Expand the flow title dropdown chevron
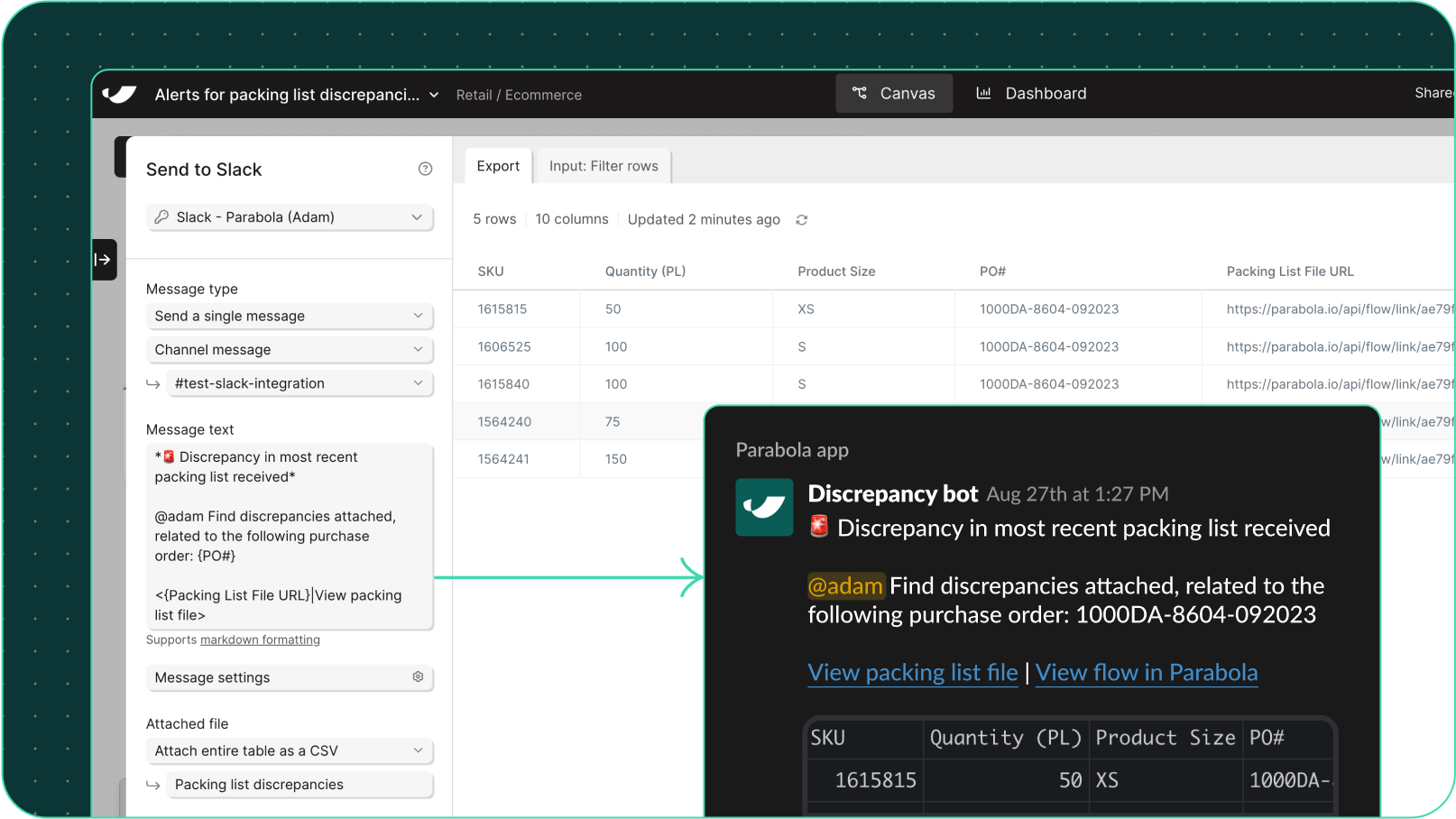The image size is (1456, 819). 434,95
